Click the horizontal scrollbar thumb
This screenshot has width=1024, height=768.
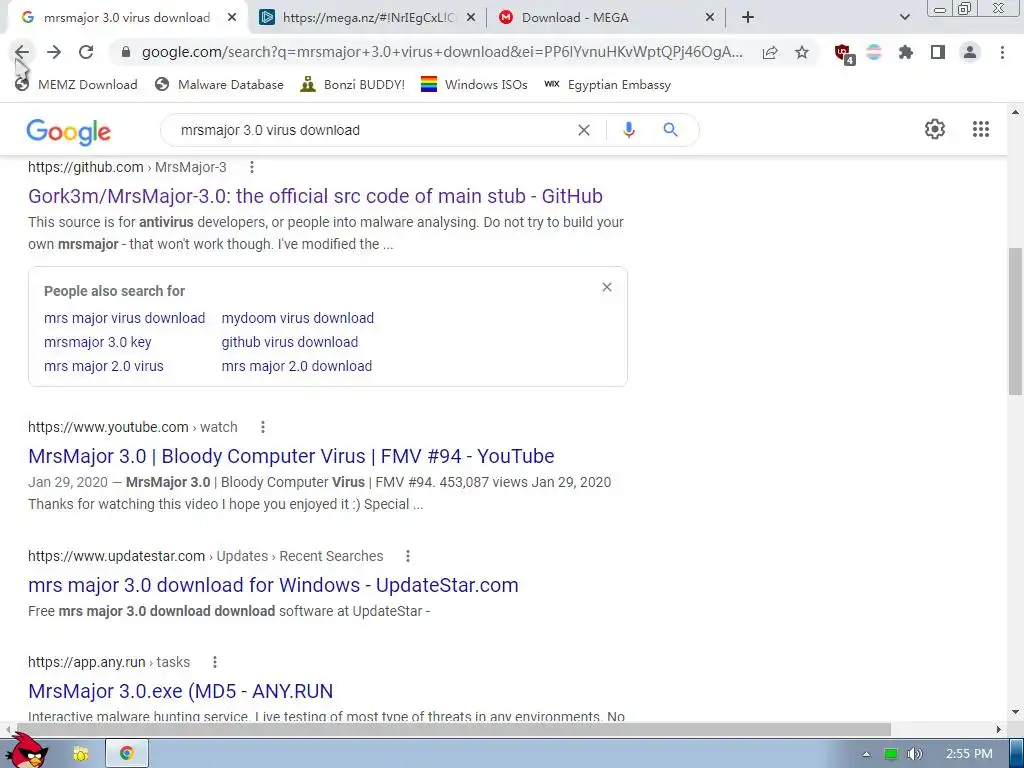pyautogui.click(x=452, y=729)
